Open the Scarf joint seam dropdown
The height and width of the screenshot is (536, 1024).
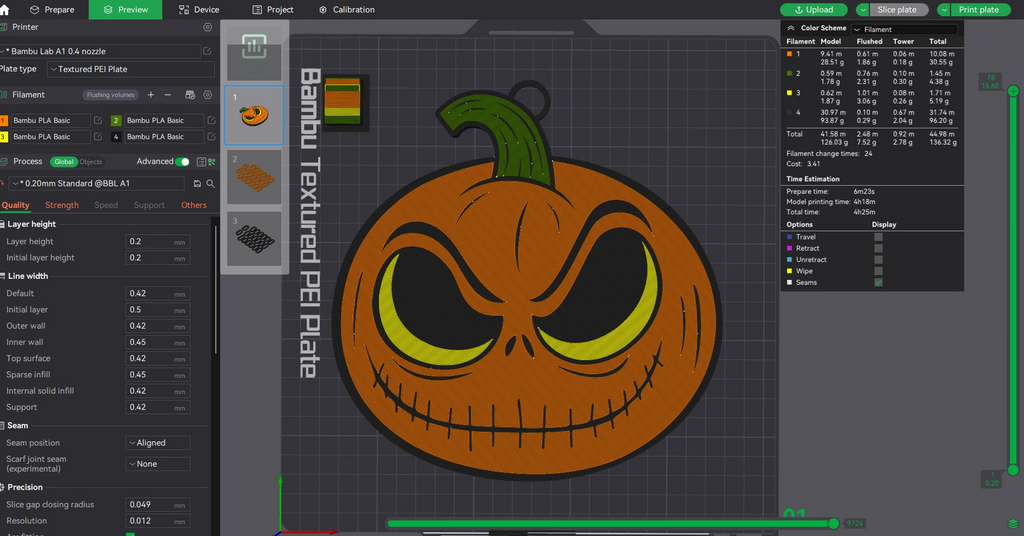tap(157, 464)
